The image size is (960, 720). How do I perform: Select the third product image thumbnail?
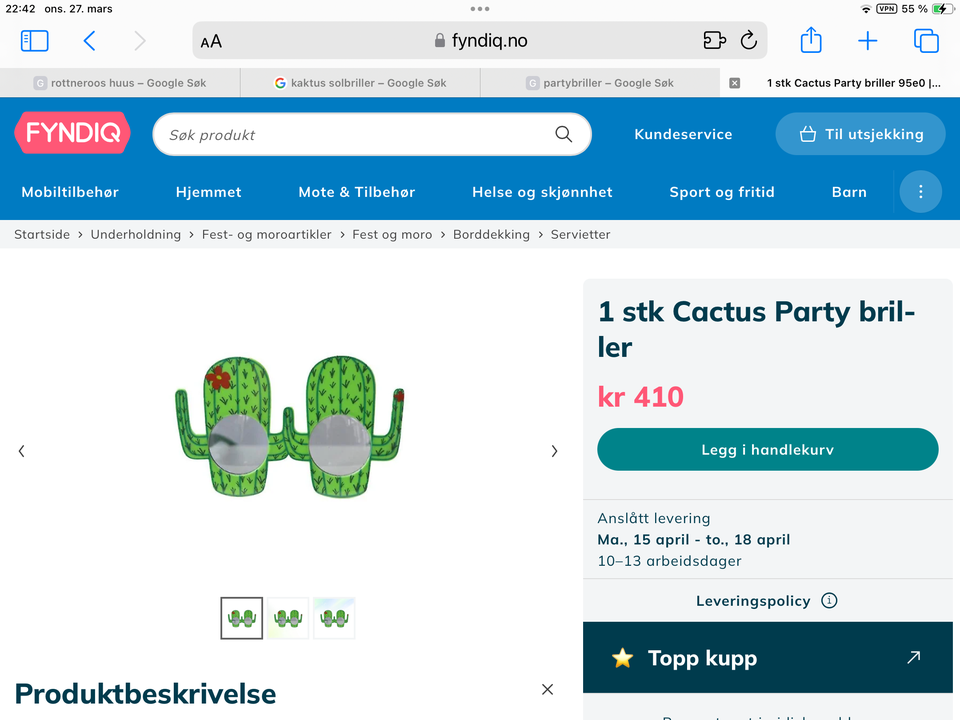(334, 618)
